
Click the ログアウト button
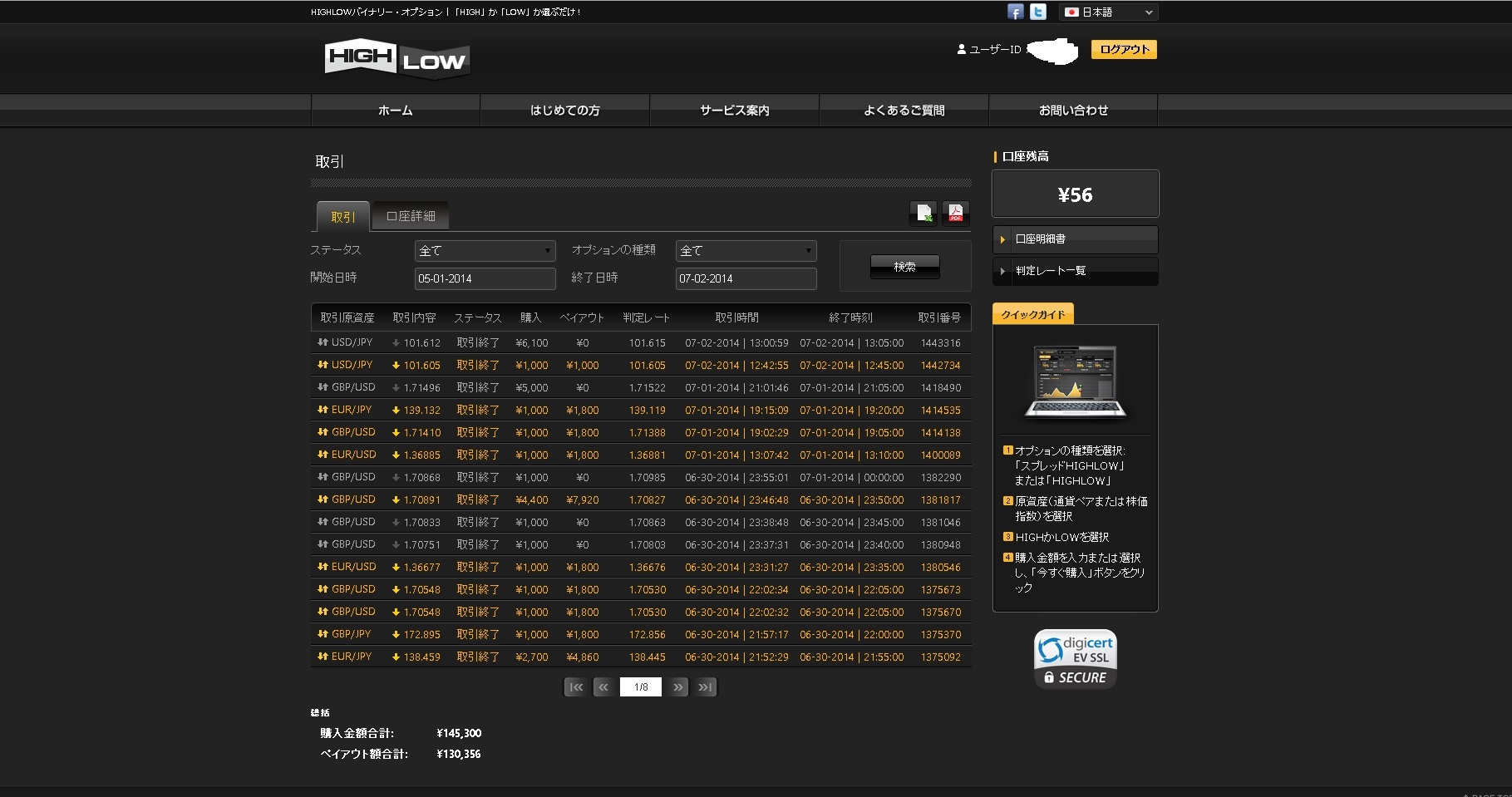click(x=1124, y=50)
